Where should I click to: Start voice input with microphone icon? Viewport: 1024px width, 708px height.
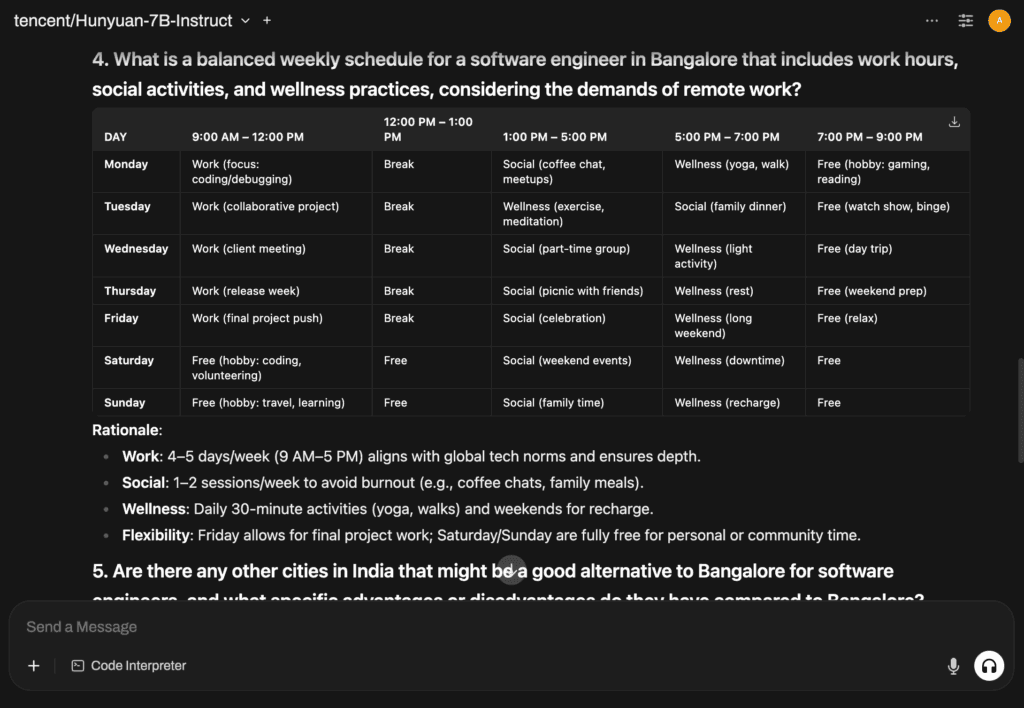[953, 666]
